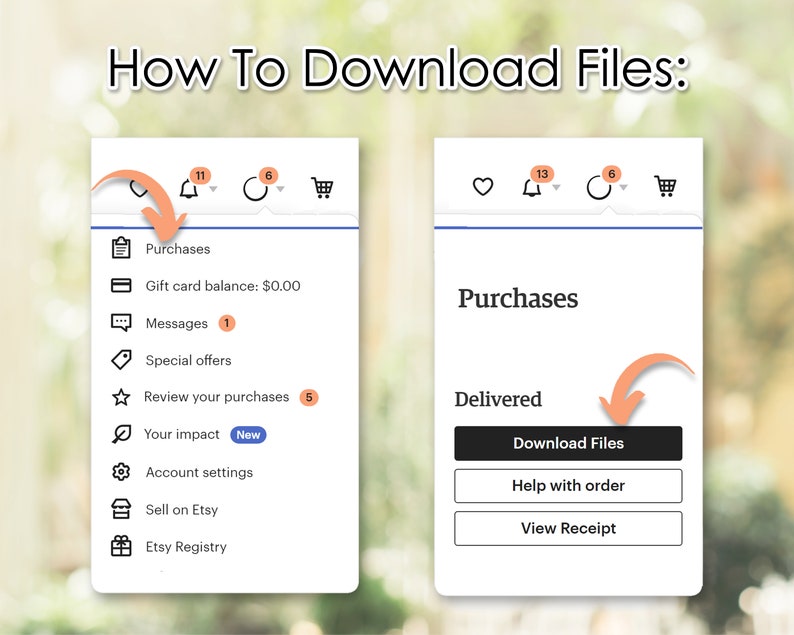Click the Review your purchases star icon
794x635 pixels.
click(121, 397)
